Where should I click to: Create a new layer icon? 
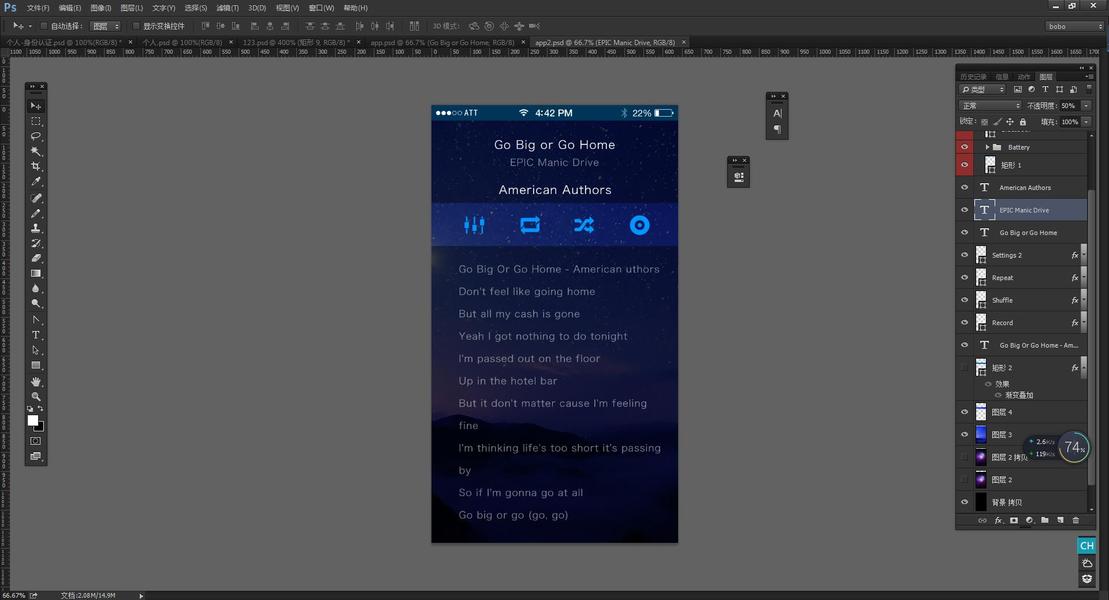(1060, 520)
